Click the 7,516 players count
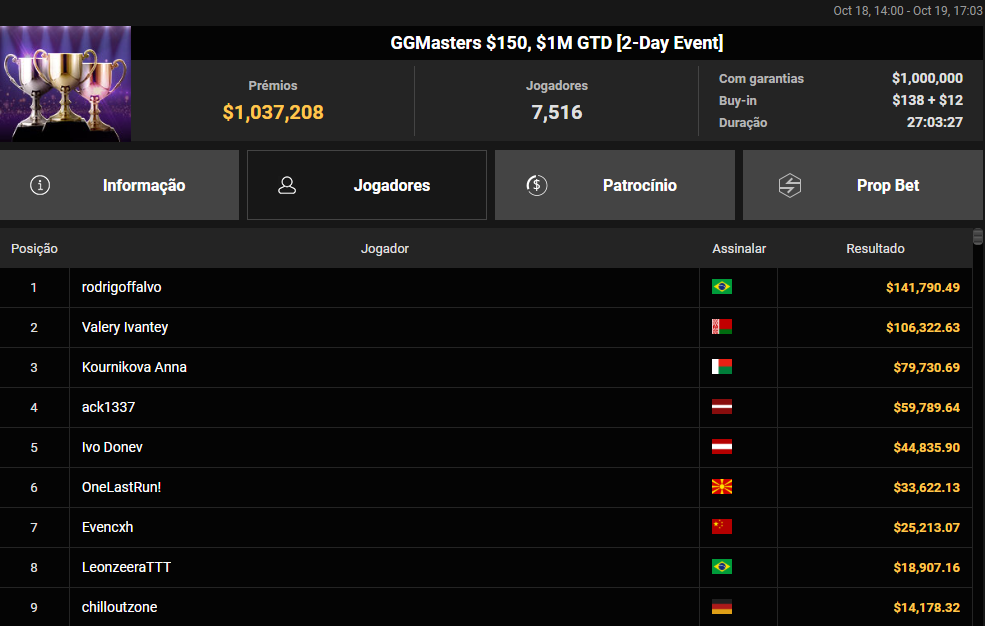Viewport: 985px width, 626px height. tap(557, 112)
